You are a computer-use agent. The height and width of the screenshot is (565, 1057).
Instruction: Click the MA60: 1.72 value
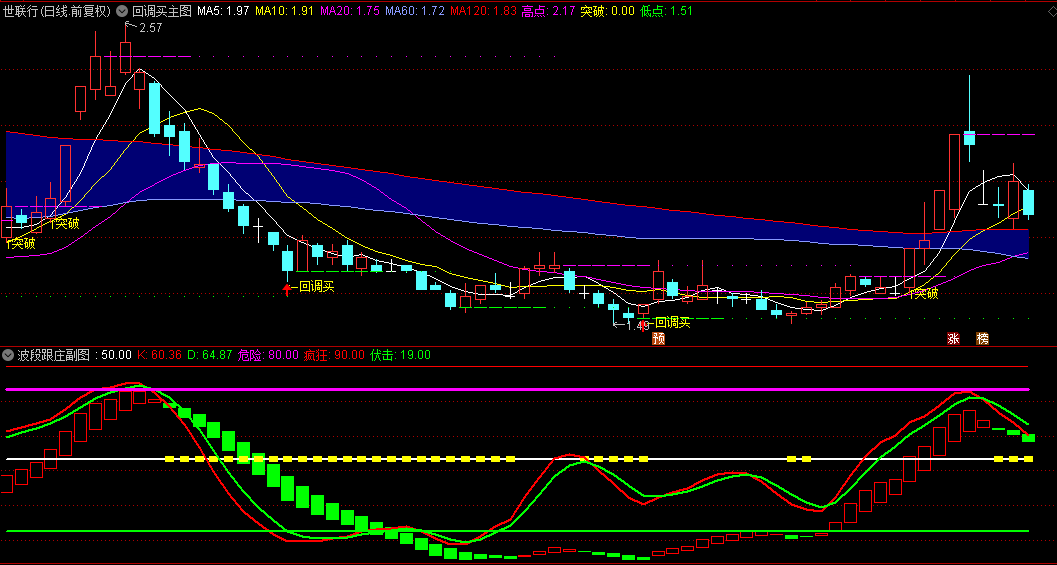tap(415, 11)
